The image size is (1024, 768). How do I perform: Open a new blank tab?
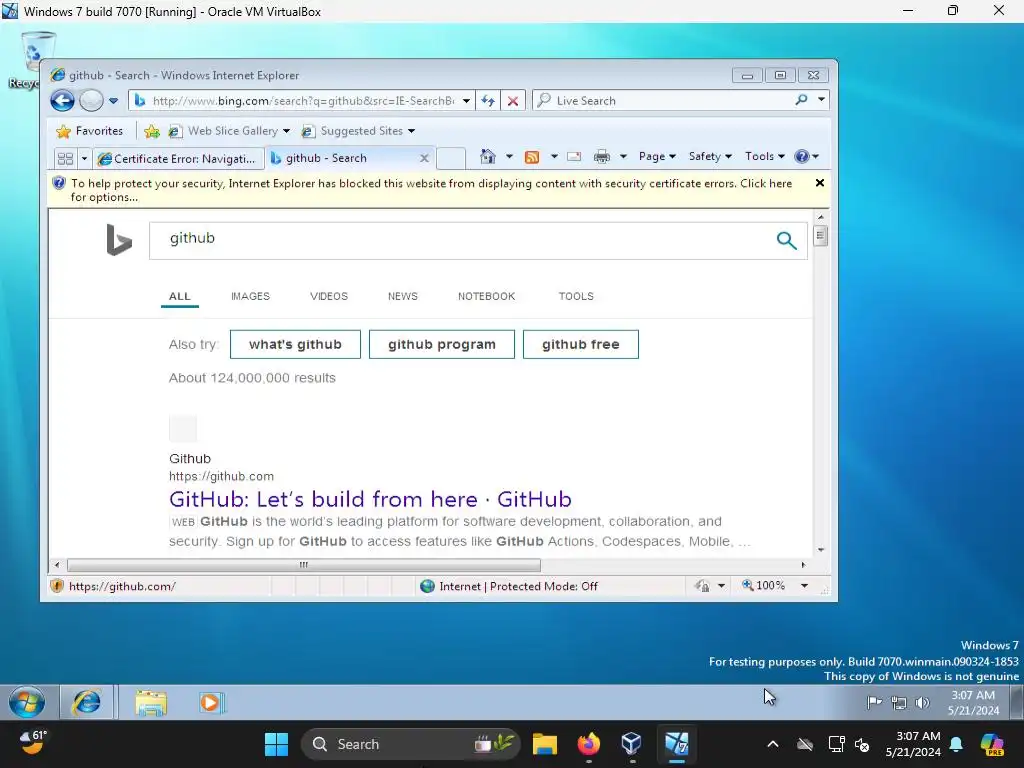click(x=451, y=158)
